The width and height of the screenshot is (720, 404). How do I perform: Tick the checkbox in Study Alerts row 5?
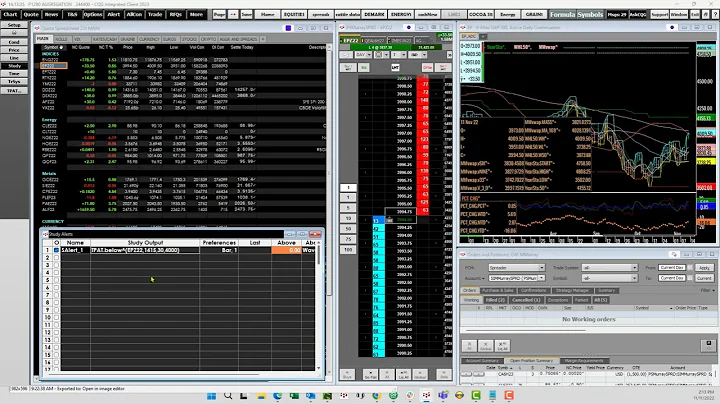pos(56,280)
